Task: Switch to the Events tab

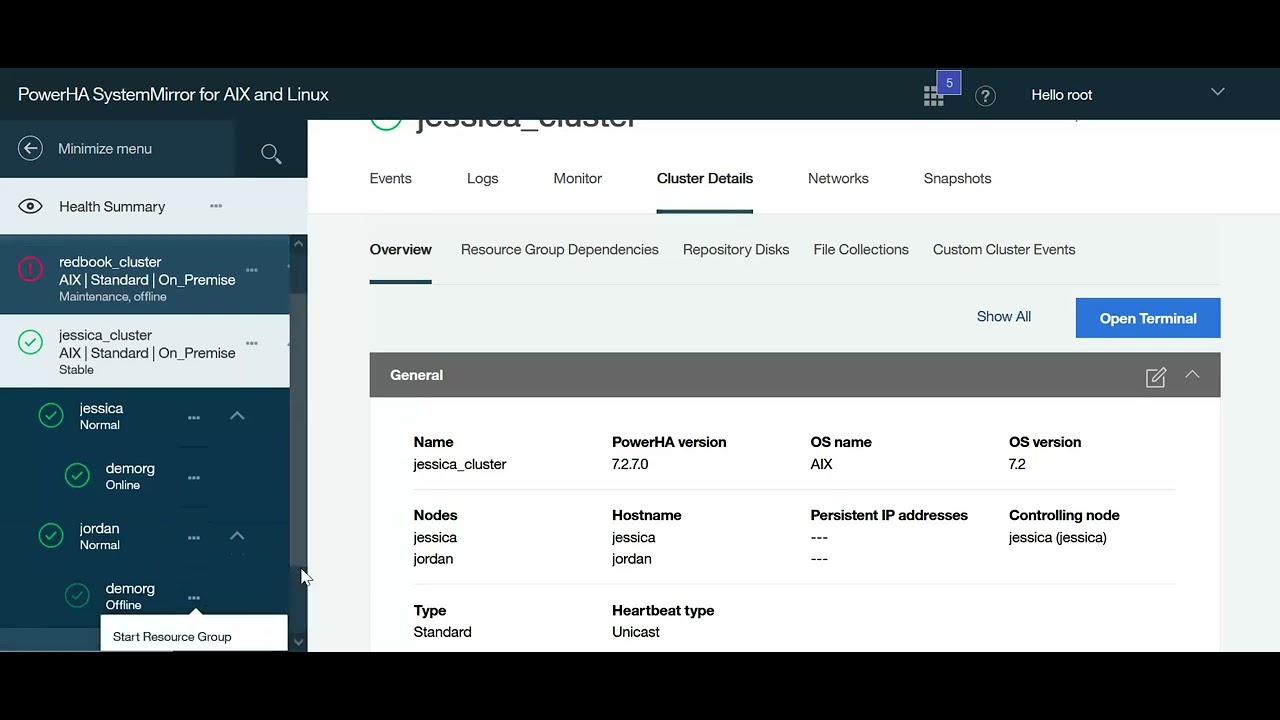Action: pos(390,178)
